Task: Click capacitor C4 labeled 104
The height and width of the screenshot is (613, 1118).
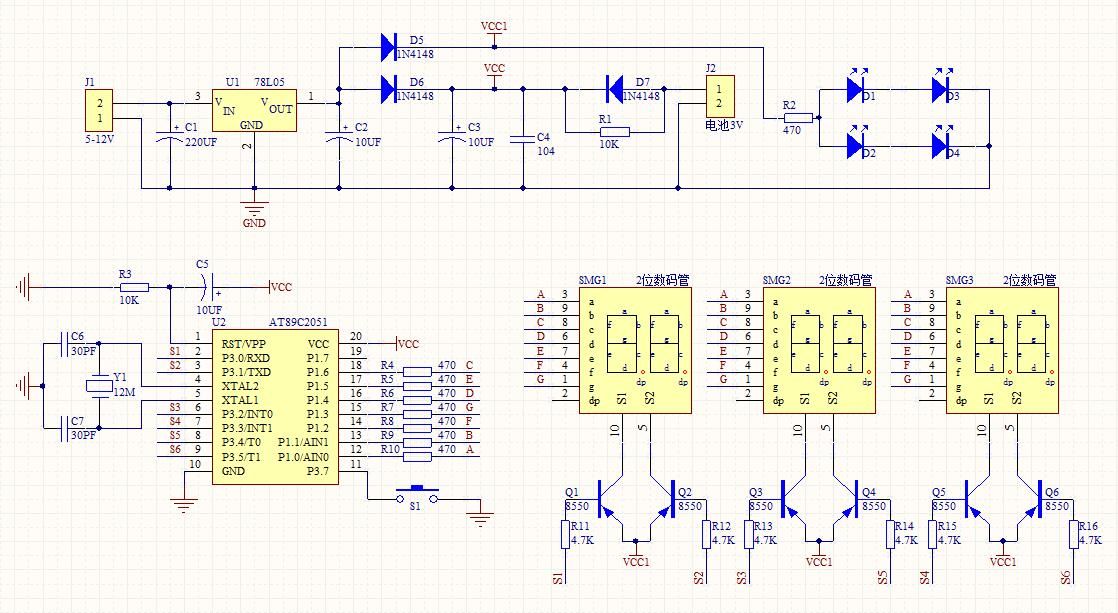Action: (523, 141)
